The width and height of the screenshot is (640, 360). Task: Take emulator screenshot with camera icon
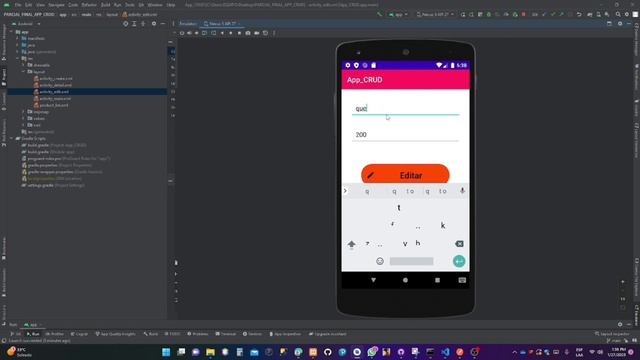coord(248,33)
